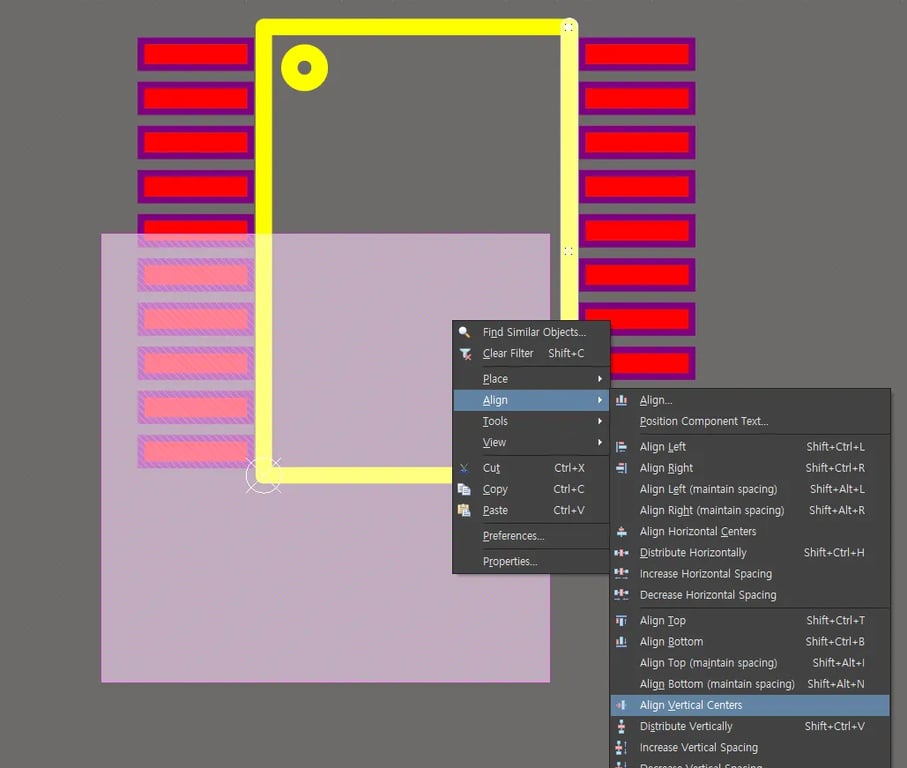Viewport: 907px width, 768px height.
Task: Select Align Right (maintain spacing)
Action: pos(750,510)
